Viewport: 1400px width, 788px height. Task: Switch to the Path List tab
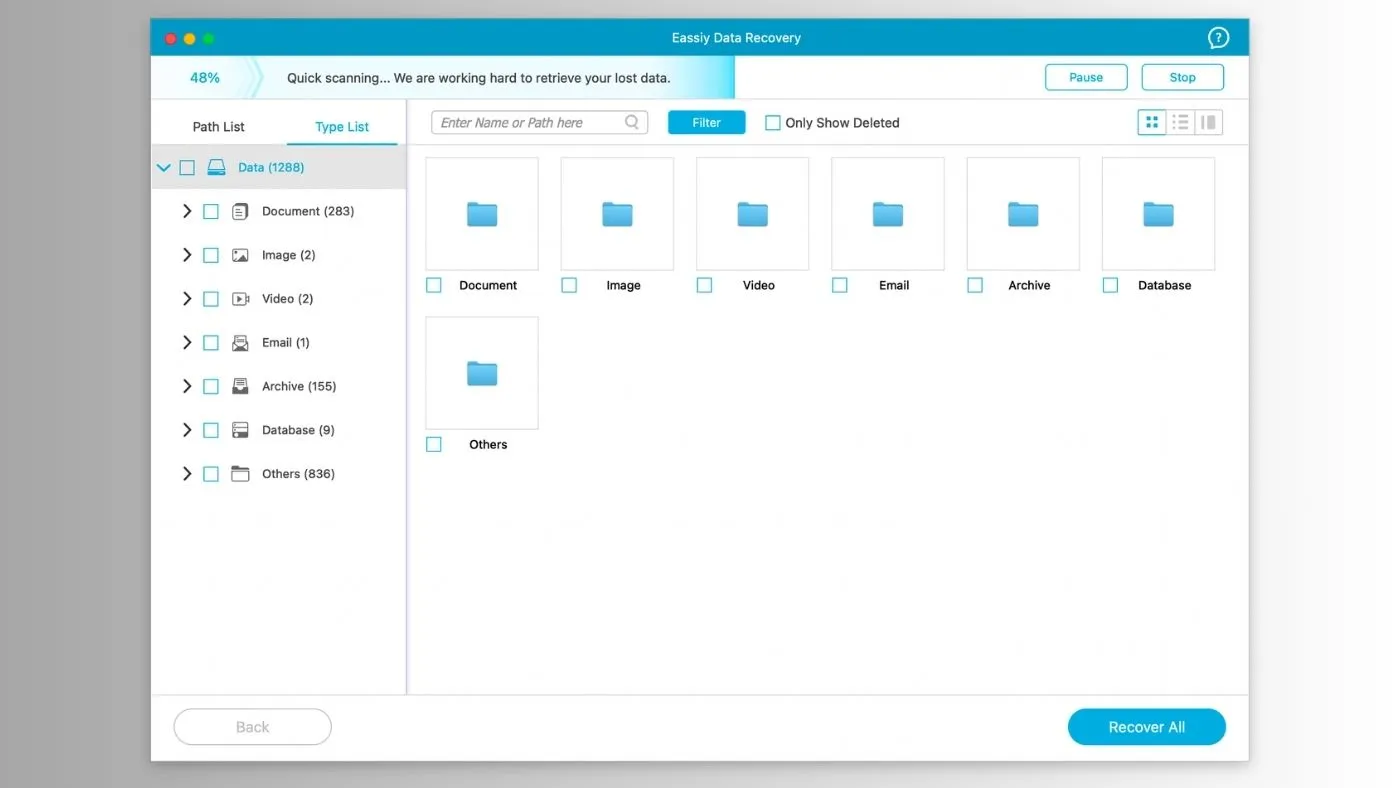(x=219, y=127)
